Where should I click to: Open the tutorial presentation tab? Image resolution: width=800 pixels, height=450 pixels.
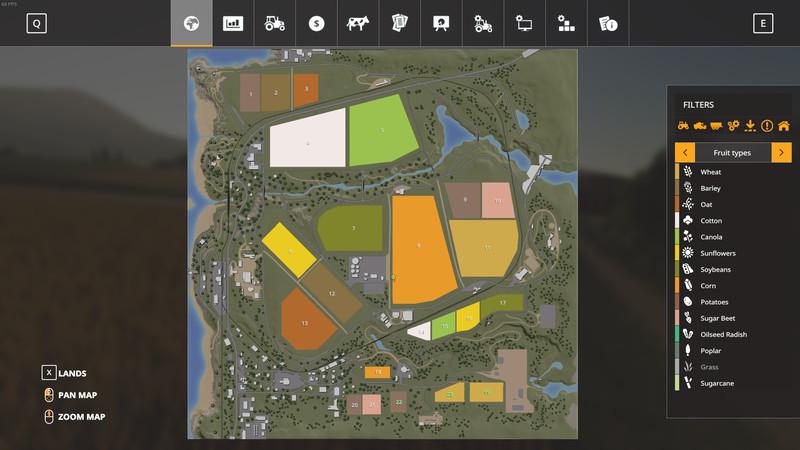coord(441,23)
